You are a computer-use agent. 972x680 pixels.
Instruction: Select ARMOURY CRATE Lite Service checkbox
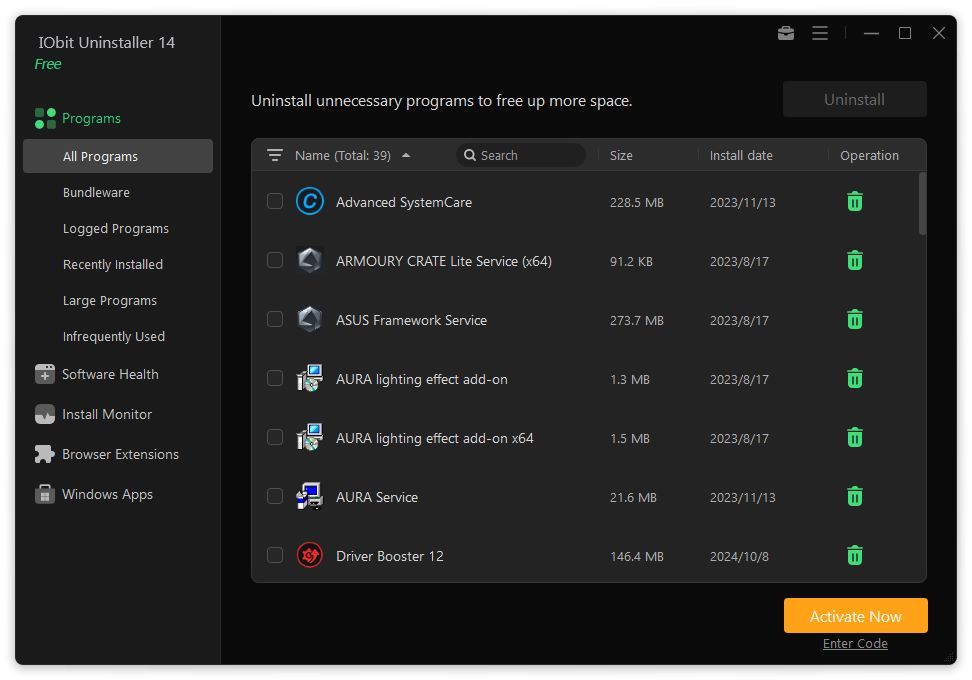[275, 261]
